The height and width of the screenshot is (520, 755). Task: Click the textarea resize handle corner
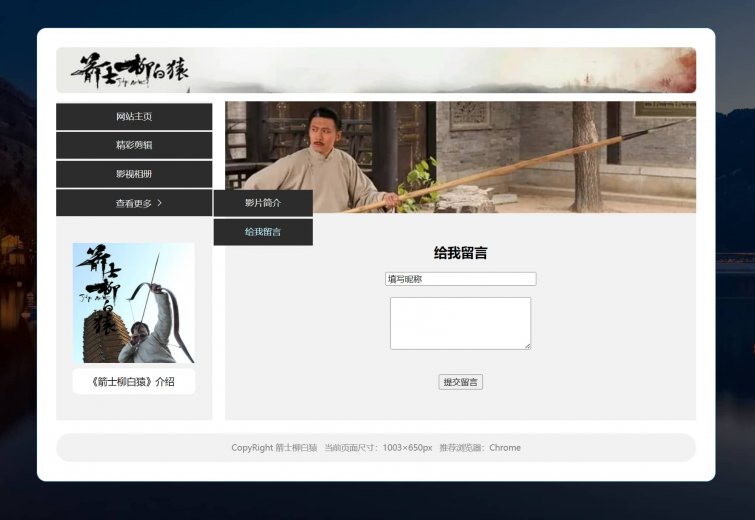(x=528, y=346)
